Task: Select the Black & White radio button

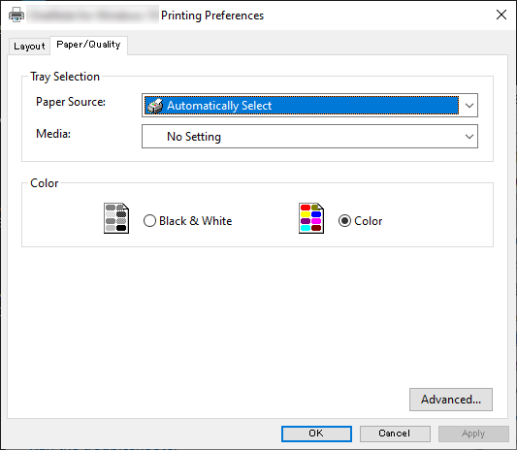Action: point(150,221)
